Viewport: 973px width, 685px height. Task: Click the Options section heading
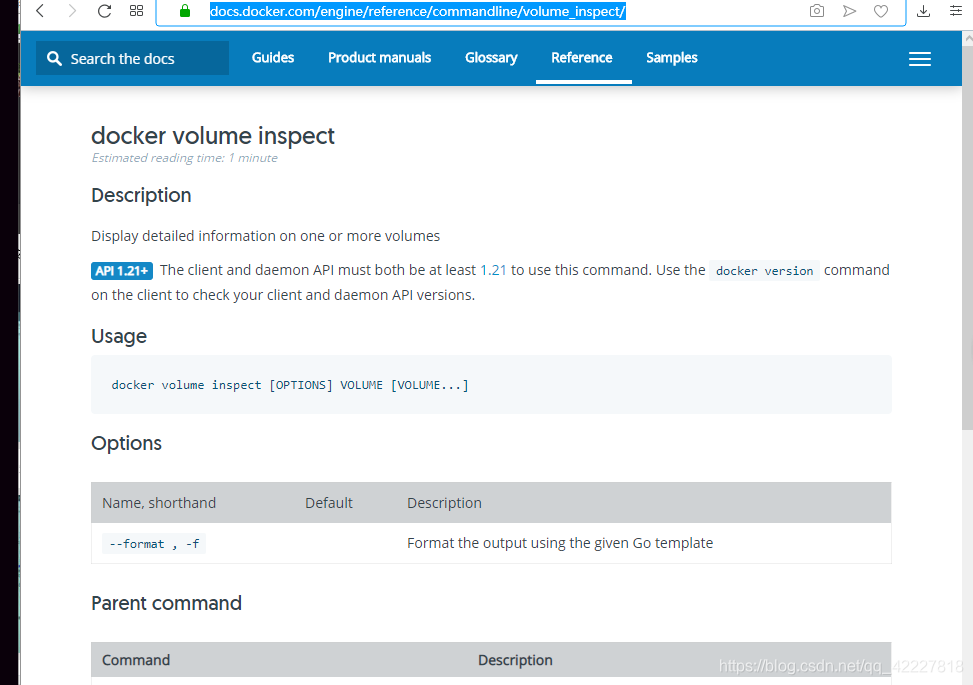tap(127, 443)
